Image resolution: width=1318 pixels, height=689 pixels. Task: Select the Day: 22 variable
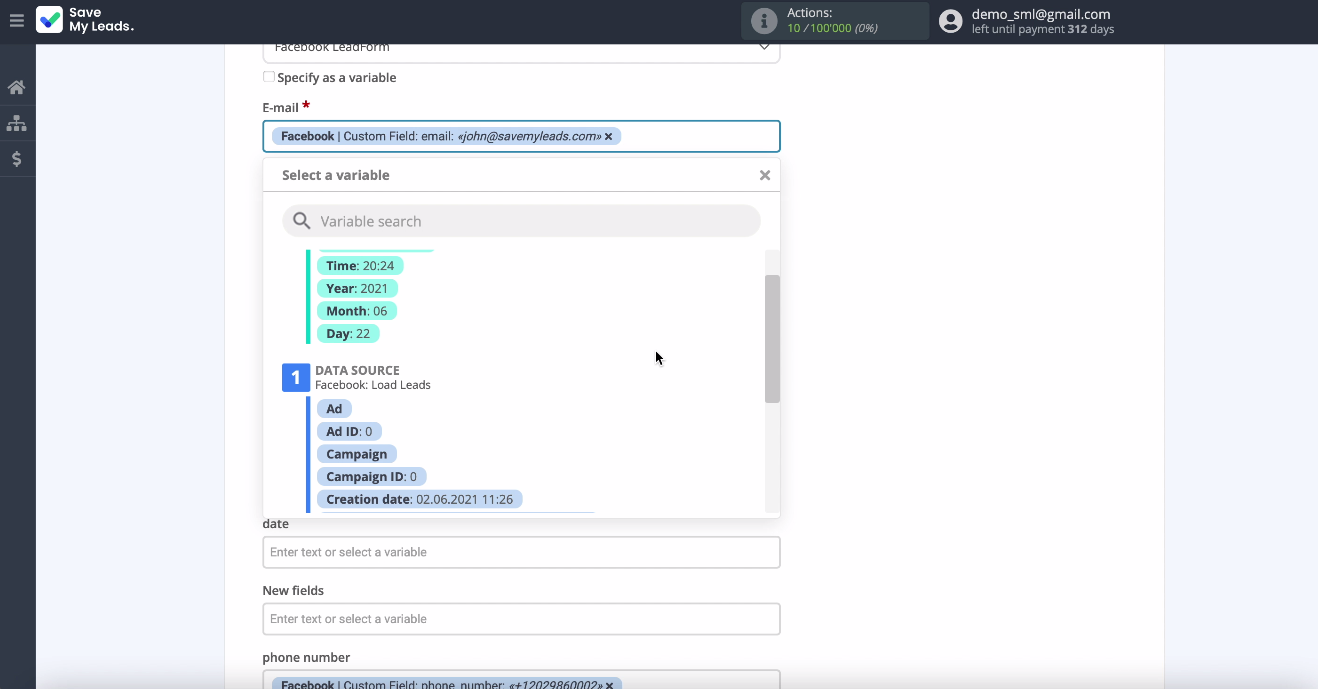348,334
